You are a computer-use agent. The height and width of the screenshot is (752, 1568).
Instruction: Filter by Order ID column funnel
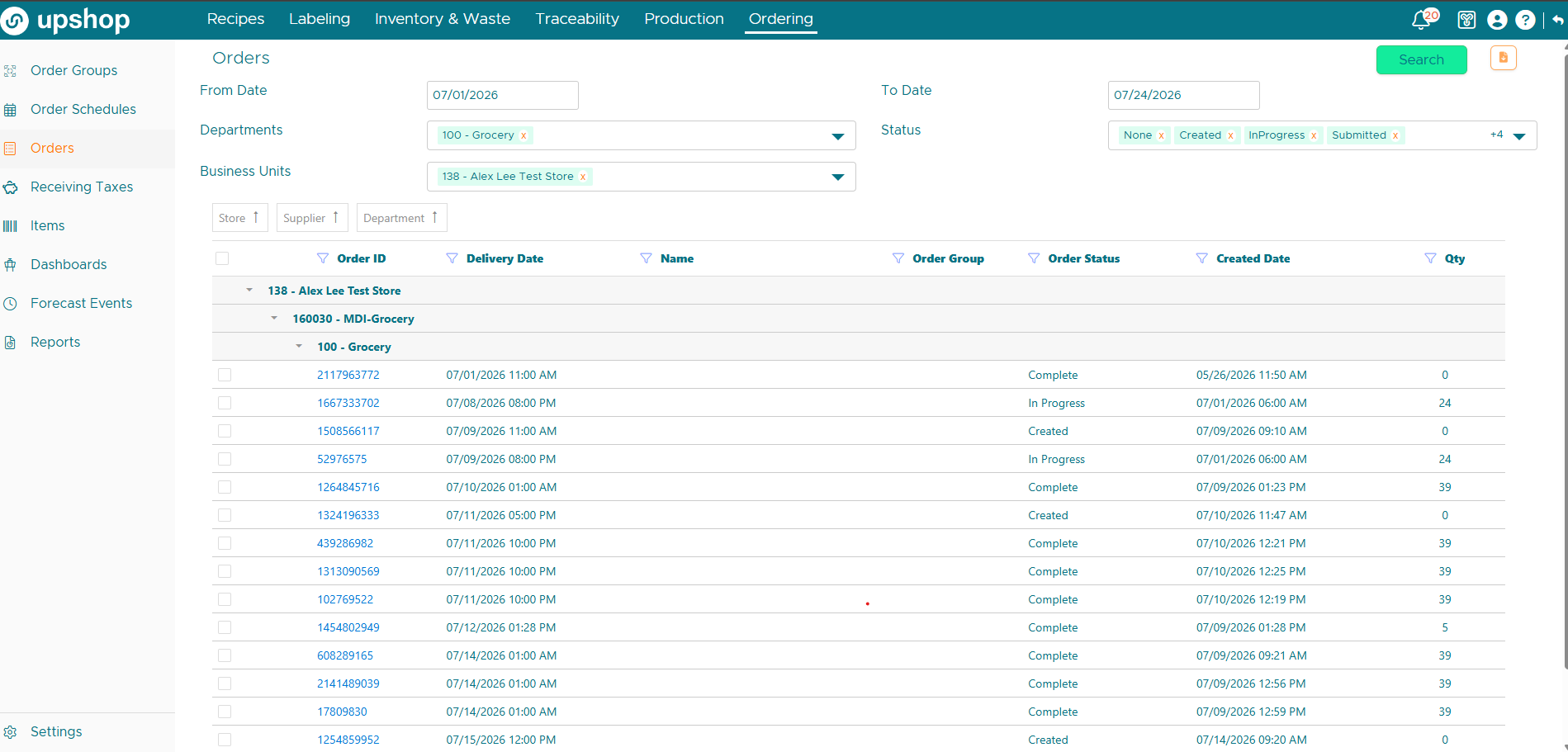pos(323,258)
